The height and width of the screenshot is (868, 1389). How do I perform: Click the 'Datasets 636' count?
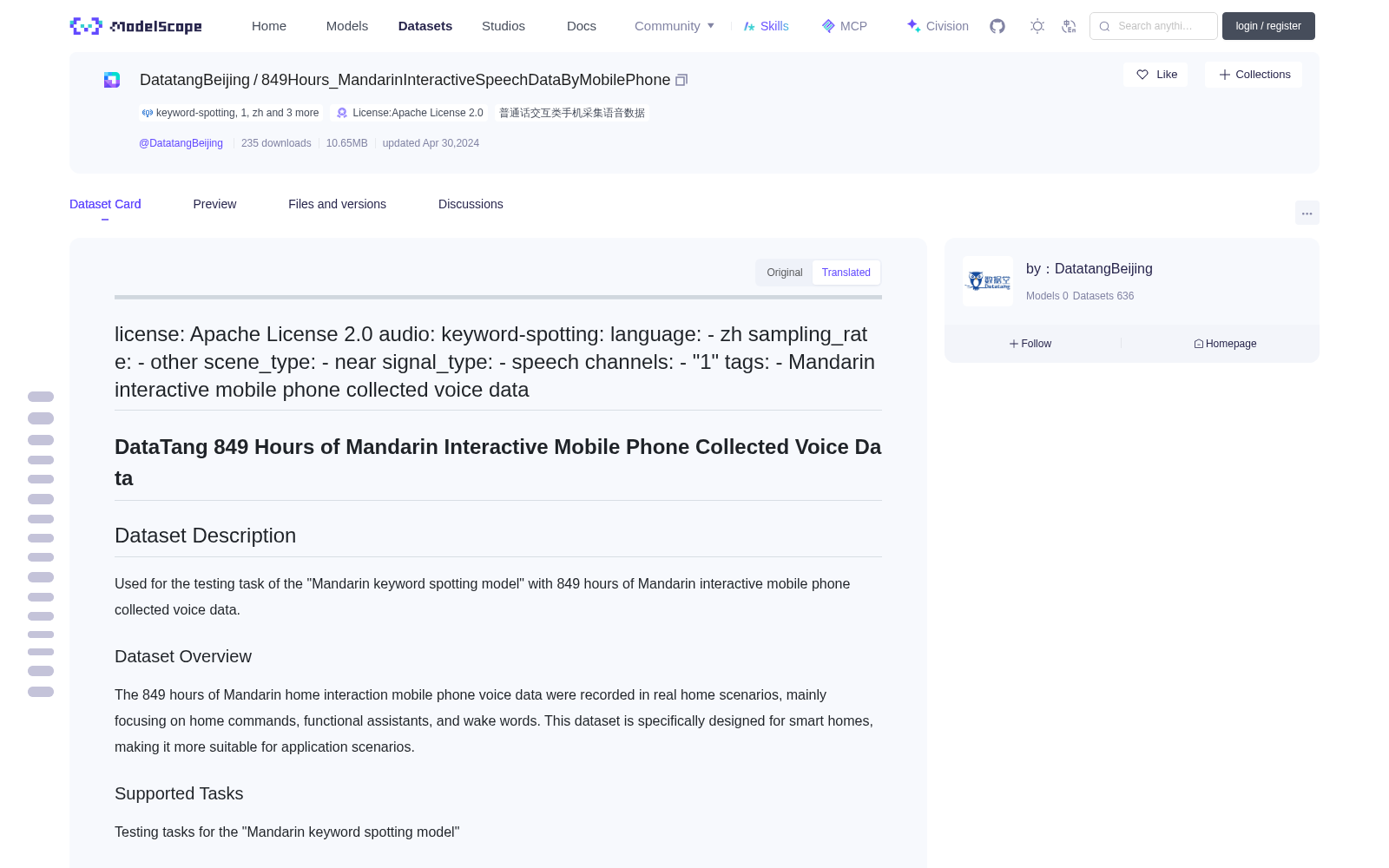click(x=1103, y=296)
